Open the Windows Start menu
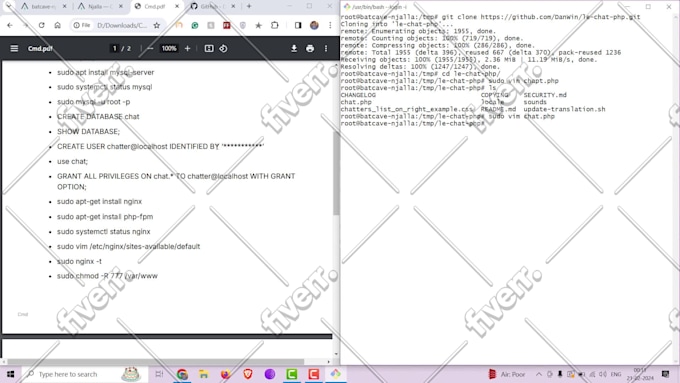680x383 pixels. click(x=10, y=374)
